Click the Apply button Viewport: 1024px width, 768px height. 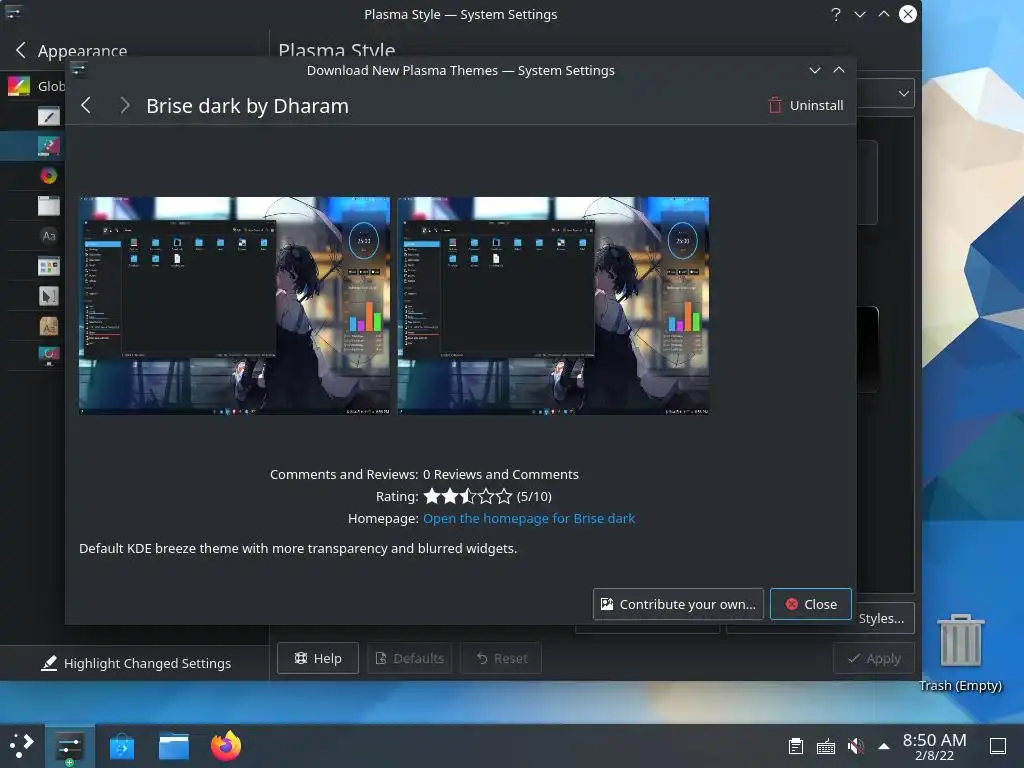tap(874, 658)
